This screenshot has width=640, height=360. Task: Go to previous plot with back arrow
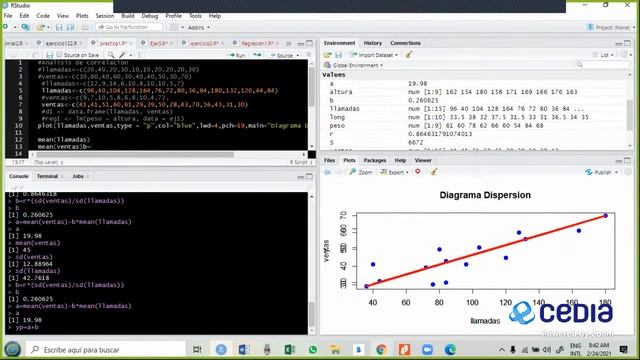tap(327, 172)
